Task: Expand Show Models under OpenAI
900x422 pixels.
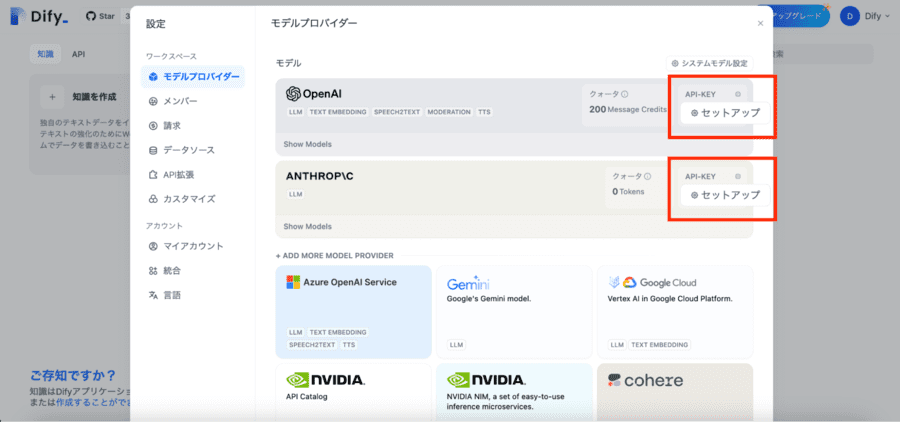Action: (x=307, y=144)
